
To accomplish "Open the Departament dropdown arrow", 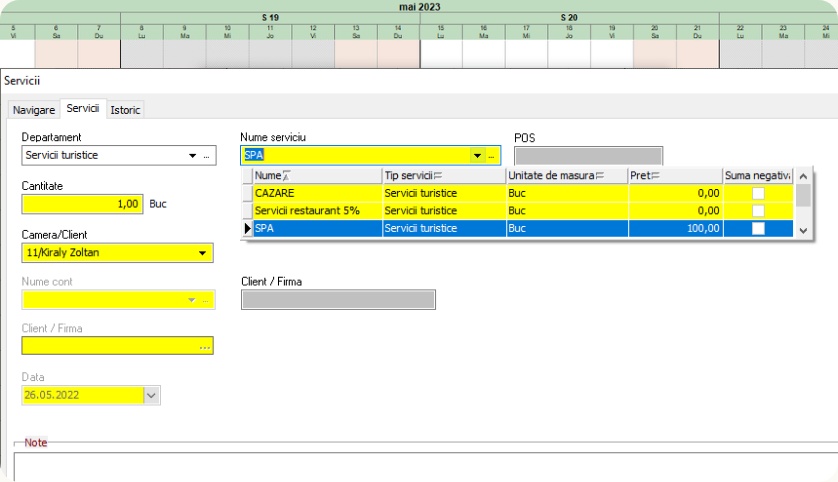I will pos(192,156).
